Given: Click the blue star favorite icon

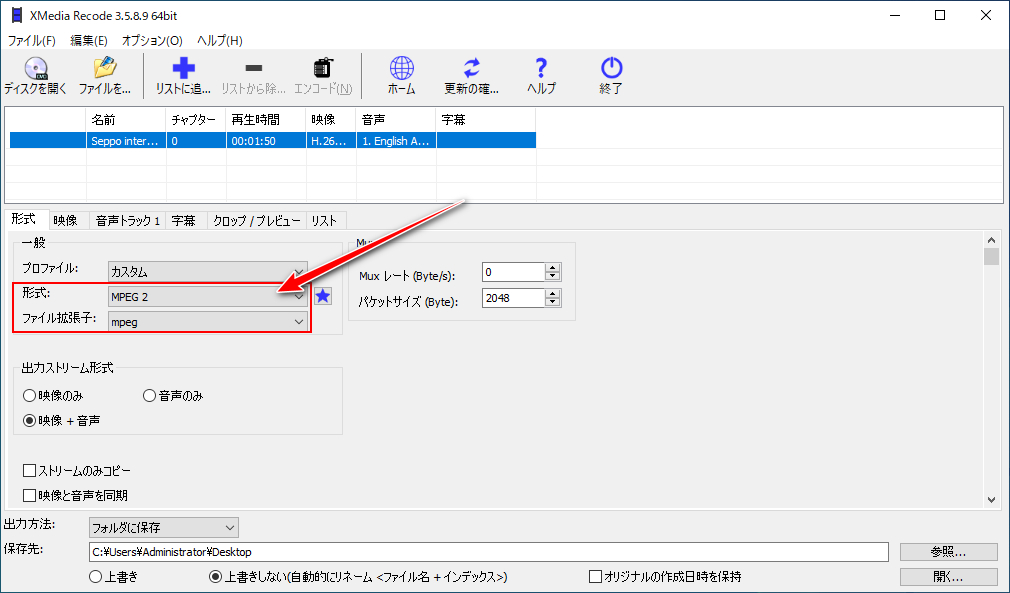Looking at the screenshot, I should tap(323, 296).
